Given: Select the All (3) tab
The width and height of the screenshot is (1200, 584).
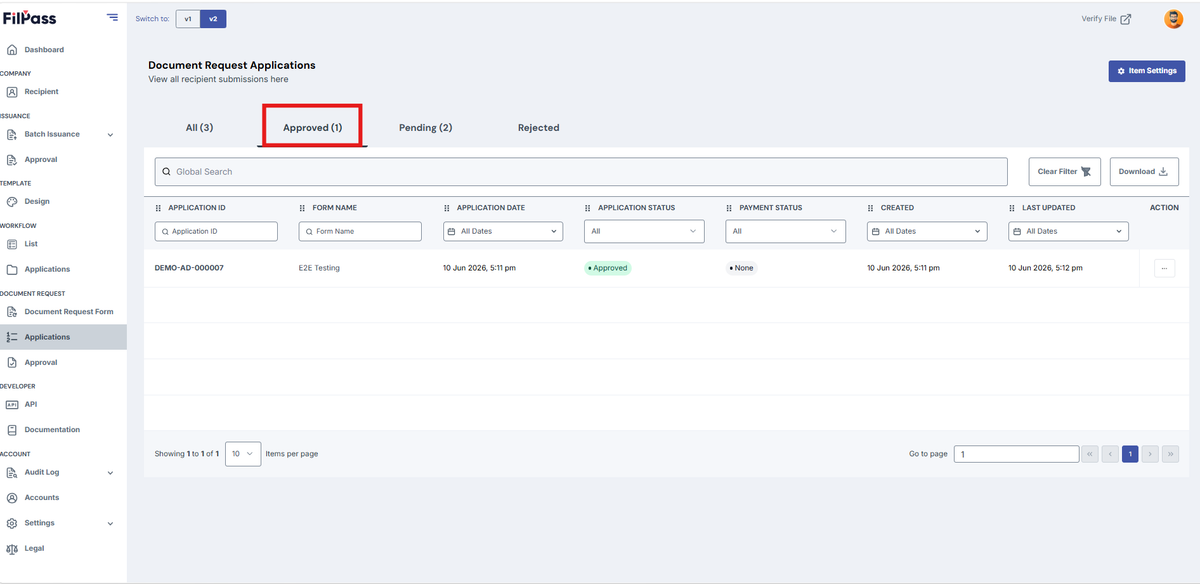Looking at the screenshot, I should click(199, 128).
